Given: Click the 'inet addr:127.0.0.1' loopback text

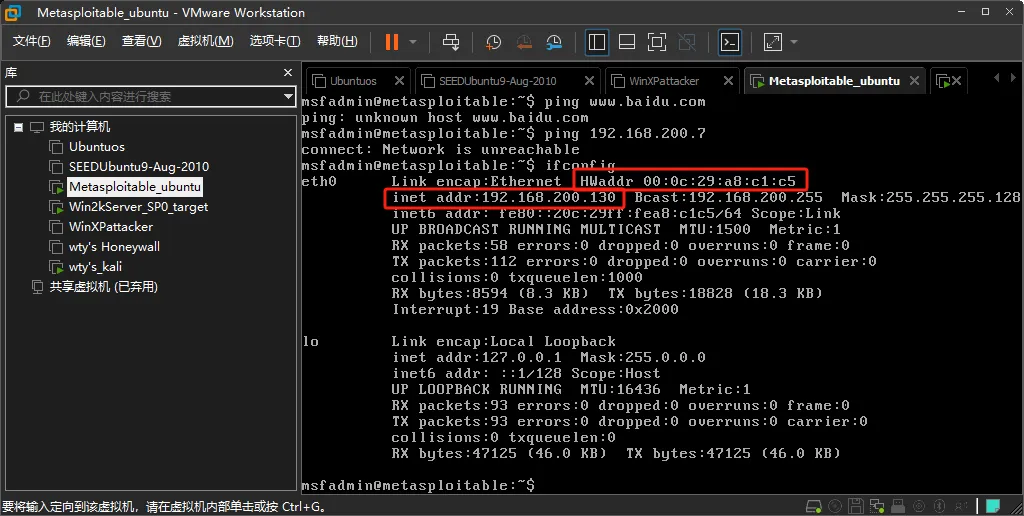Looking at the screenshot, I should coord(477,357).
